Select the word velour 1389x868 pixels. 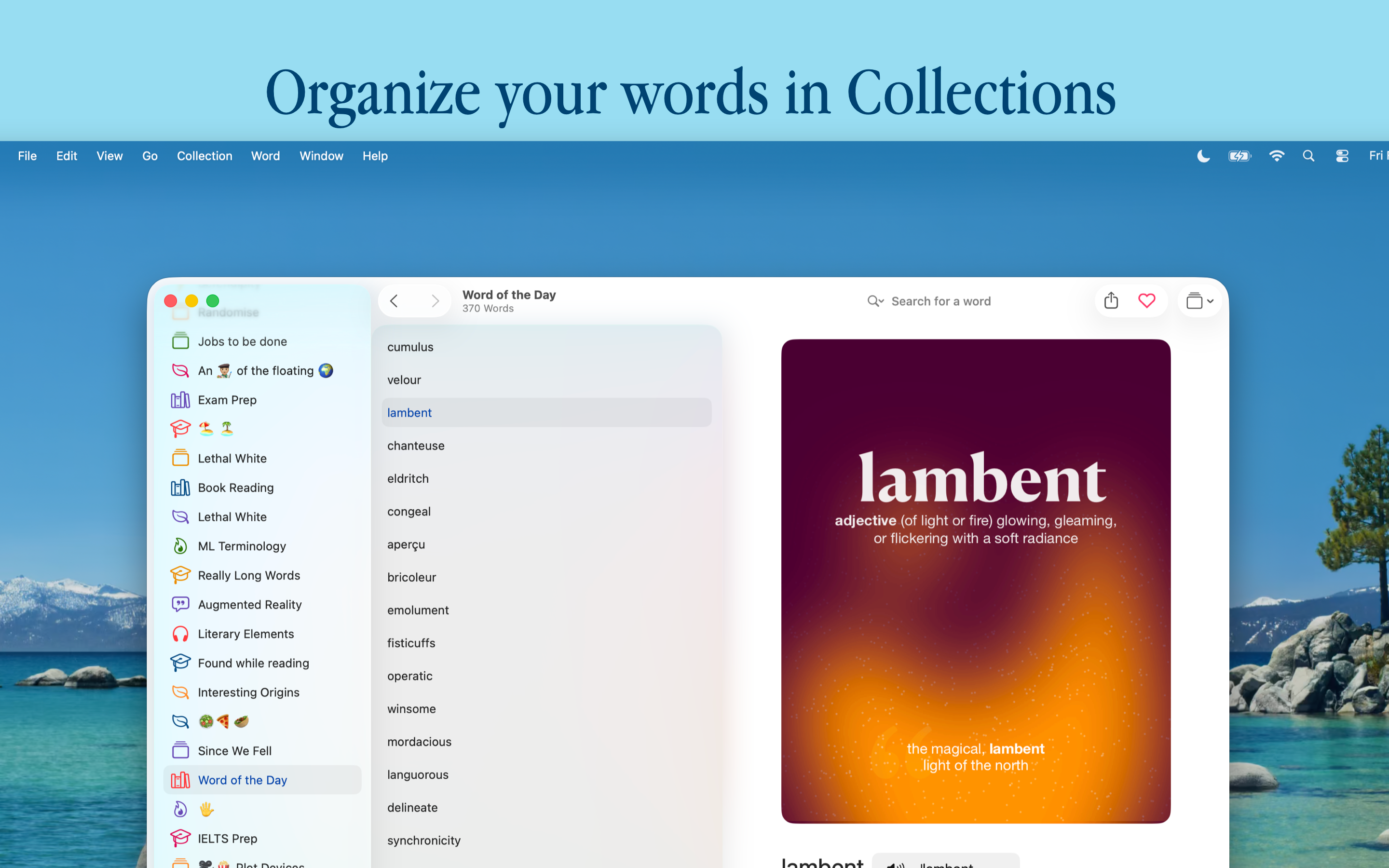pyautogui.click(x=546, y=380)
